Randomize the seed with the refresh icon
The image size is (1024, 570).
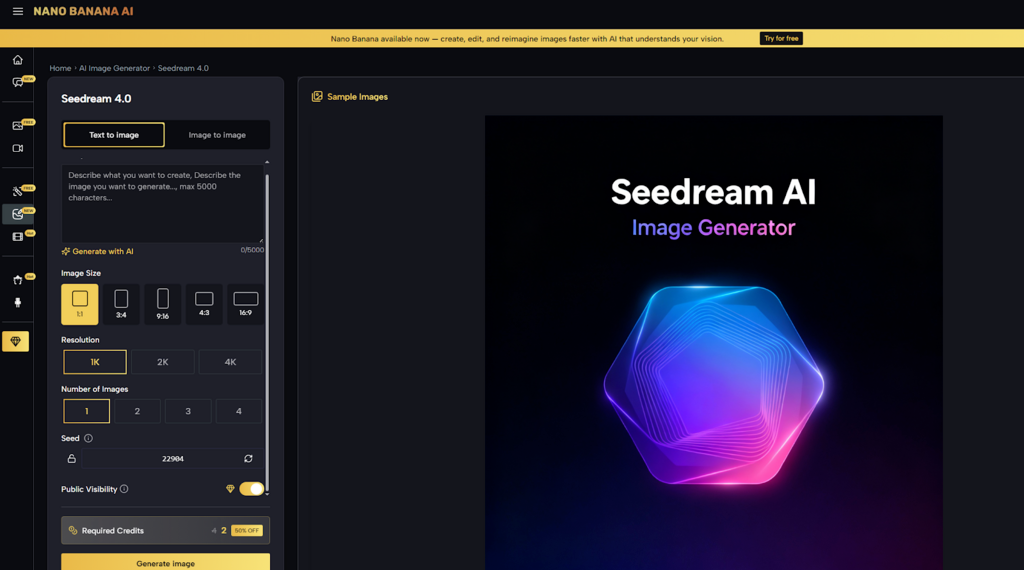pyautogui.click(x=248, y=459)
